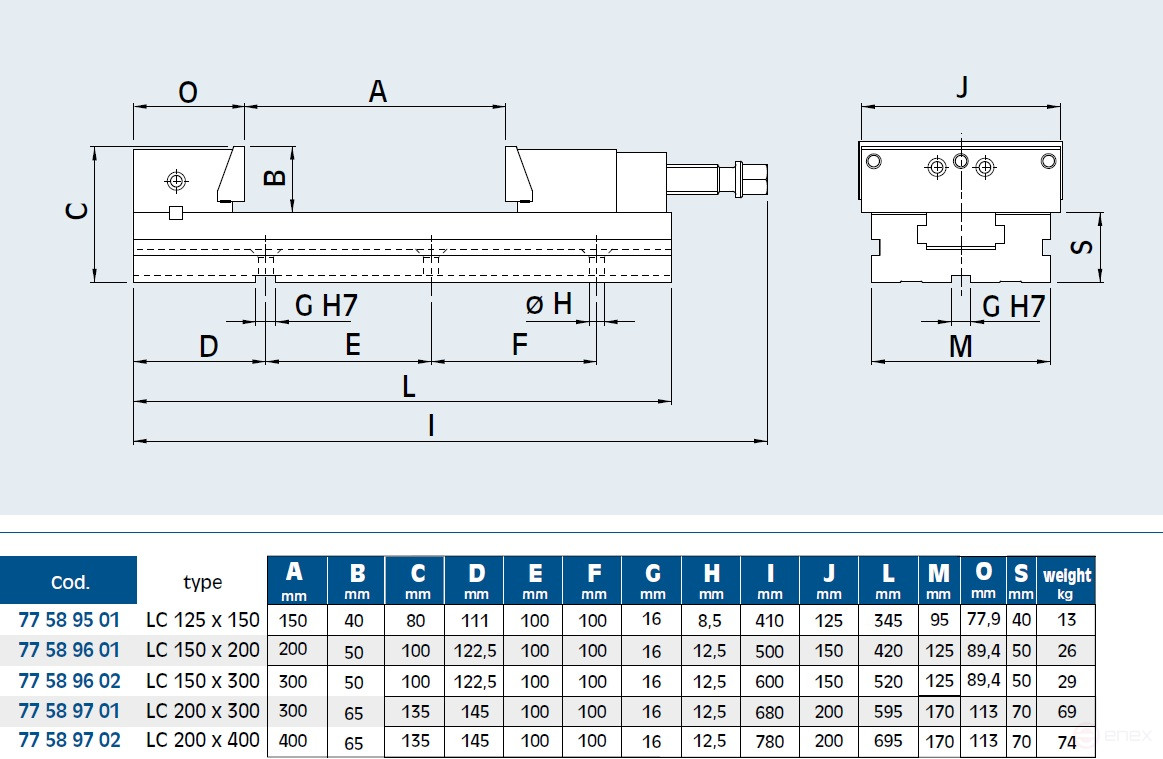Image resolution: width=1163 pixels, height=759 pixels.
Task: Open product code 77 58 96 01
Action: coord(69,650)
